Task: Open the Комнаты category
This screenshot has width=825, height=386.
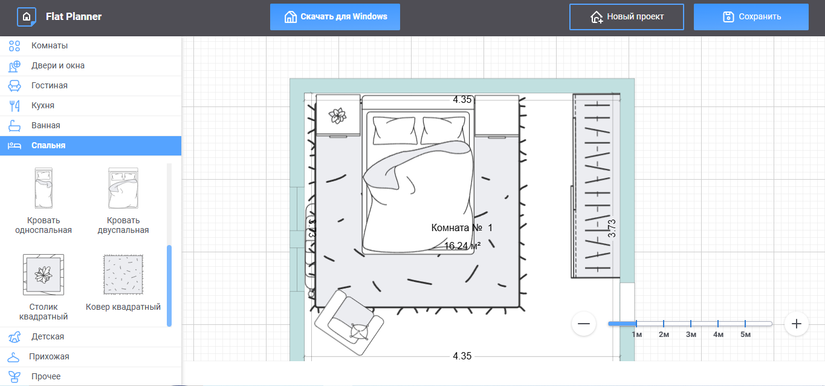Action: (x=90, y=46)
